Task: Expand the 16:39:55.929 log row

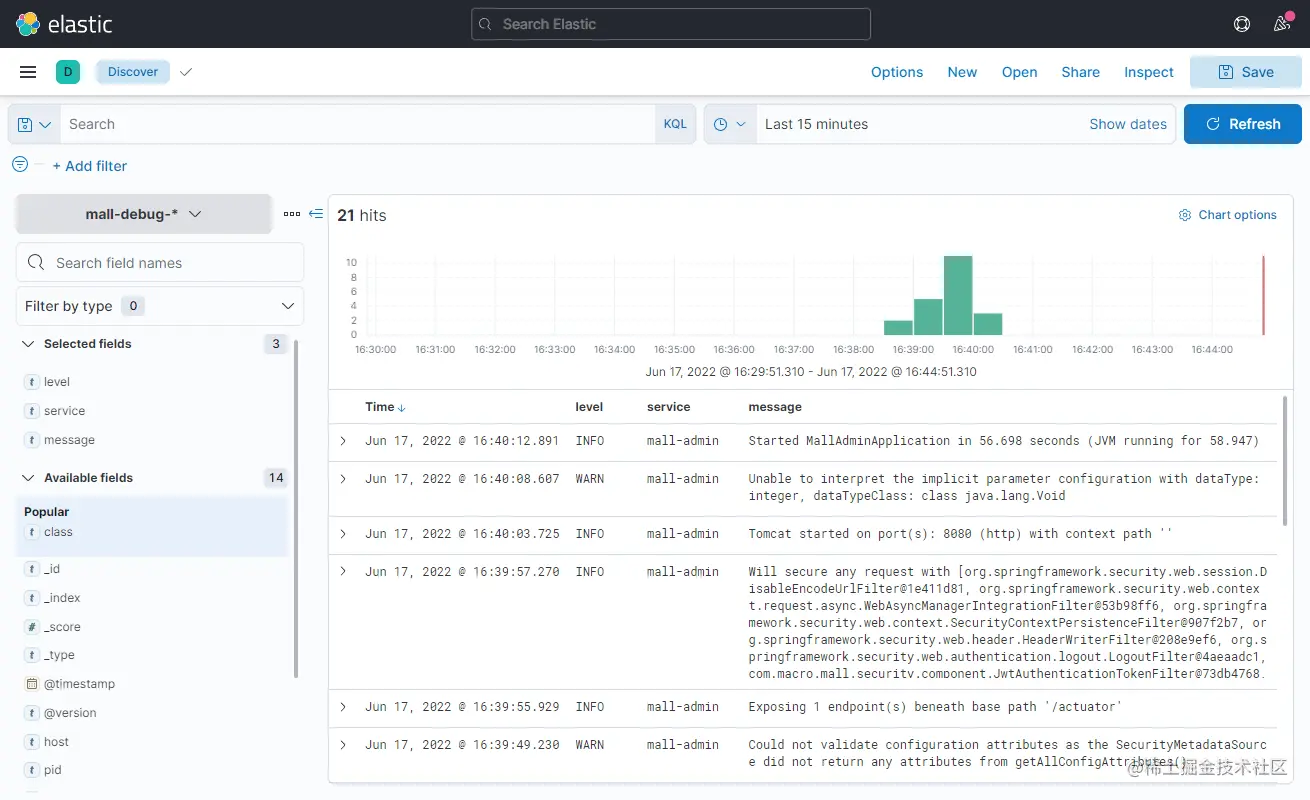Action: [x=343, y=707]
